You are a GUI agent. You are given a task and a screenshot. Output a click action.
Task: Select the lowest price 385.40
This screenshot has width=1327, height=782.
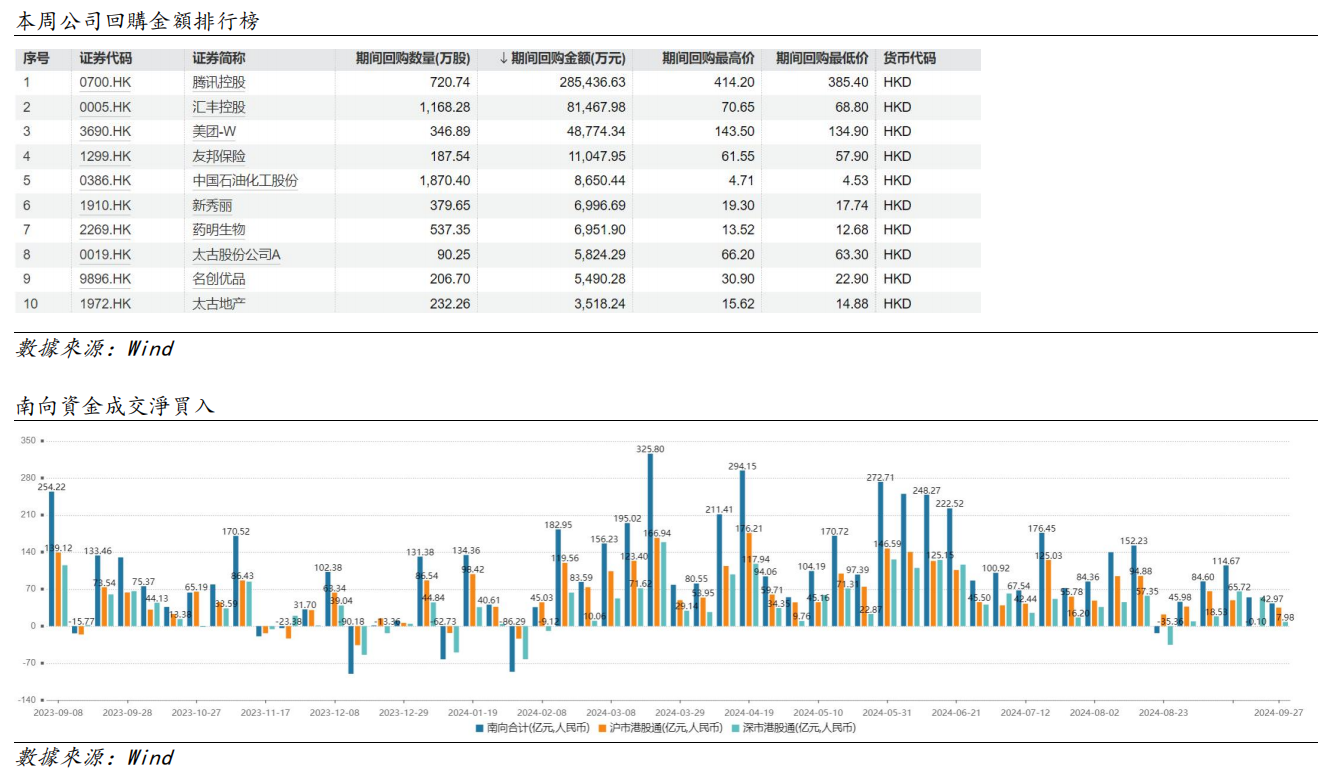848,82
